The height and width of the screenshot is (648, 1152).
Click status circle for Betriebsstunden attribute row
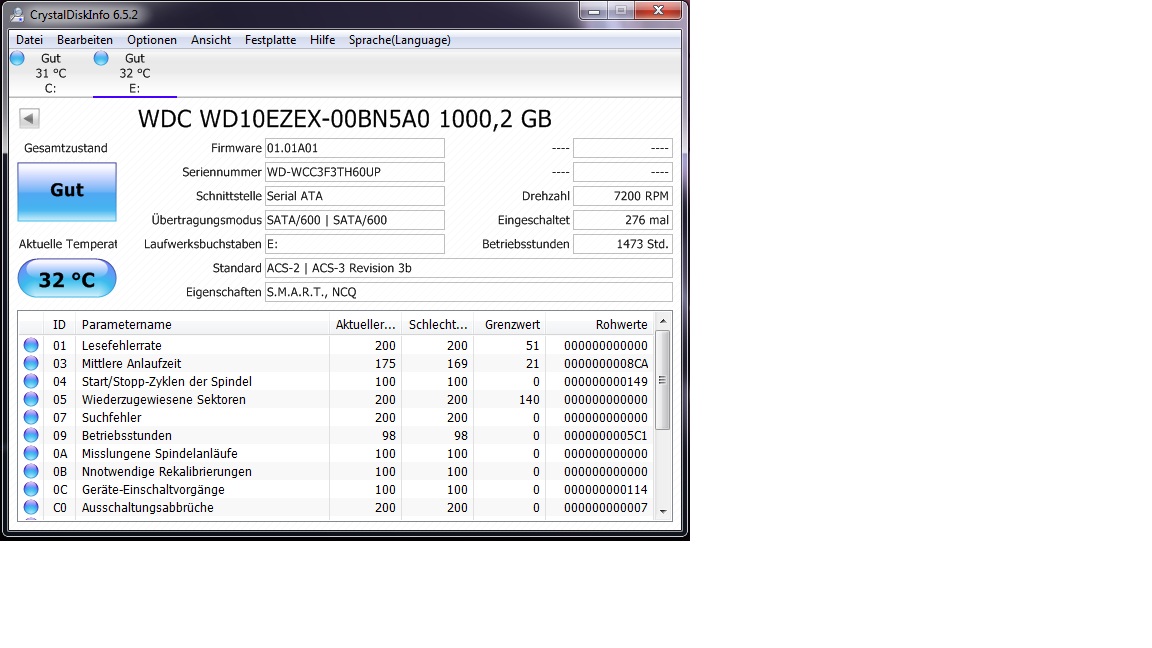pyautogui.click(x=31, y=435)
